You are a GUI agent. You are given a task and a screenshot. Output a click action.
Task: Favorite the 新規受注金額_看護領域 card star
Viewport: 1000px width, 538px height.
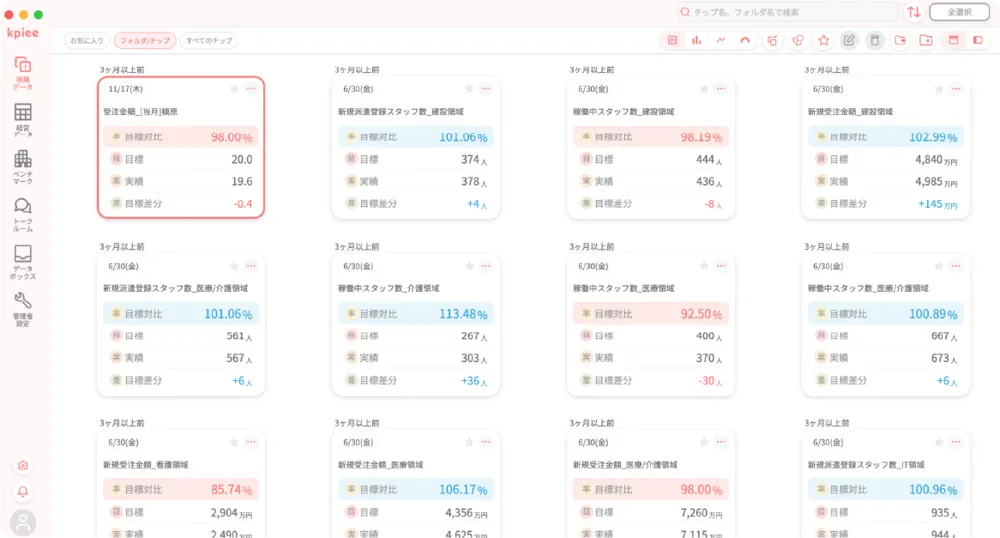(234, 442)
